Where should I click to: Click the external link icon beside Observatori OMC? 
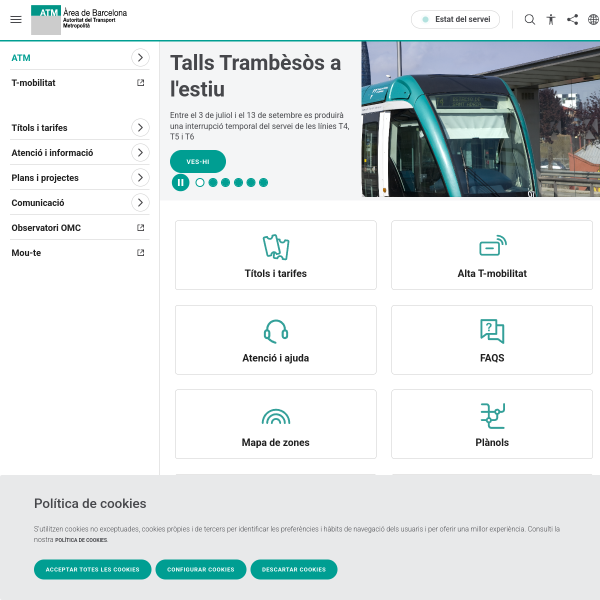(x=140, y=228)
